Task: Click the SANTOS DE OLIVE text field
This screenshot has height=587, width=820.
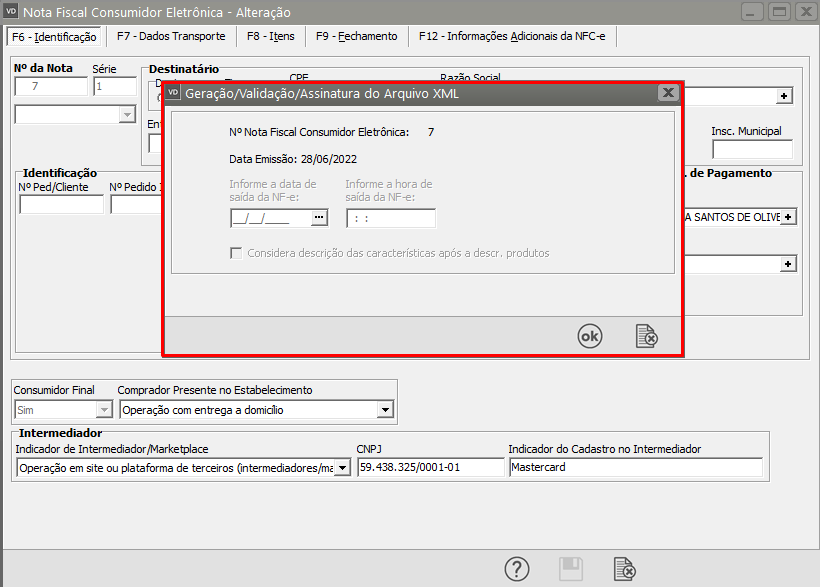Action: (732, 217)
